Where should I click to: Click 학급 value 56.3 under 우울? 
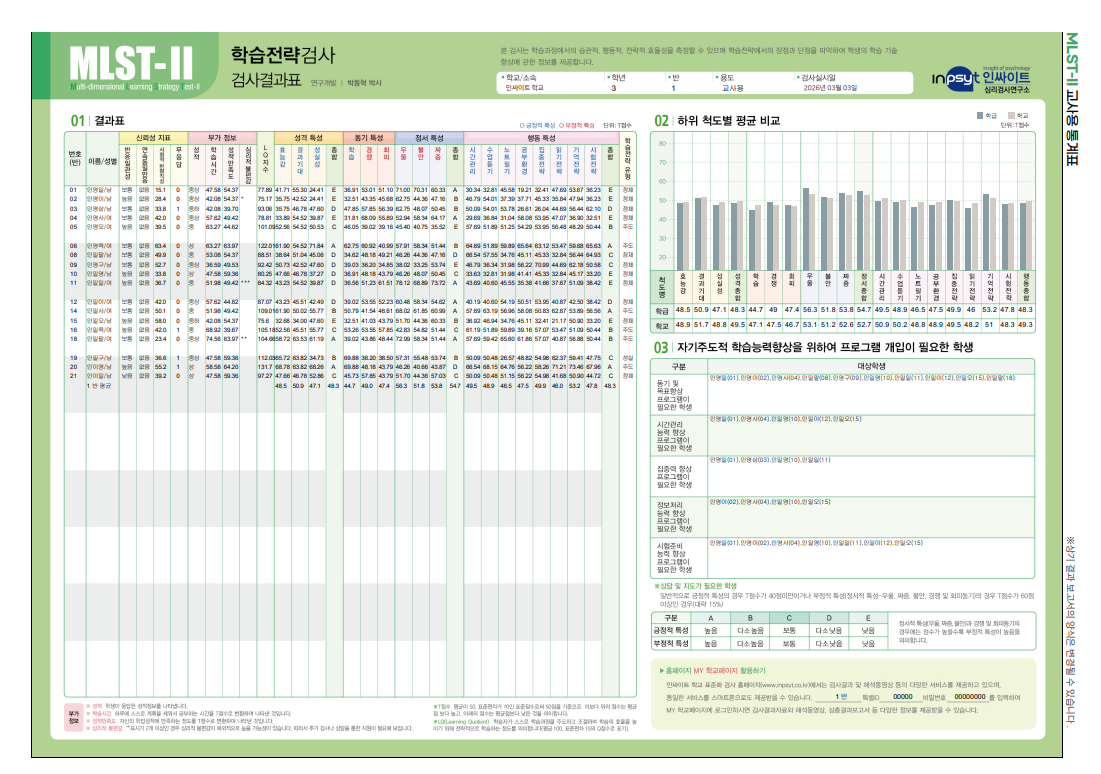pos(810,310)
